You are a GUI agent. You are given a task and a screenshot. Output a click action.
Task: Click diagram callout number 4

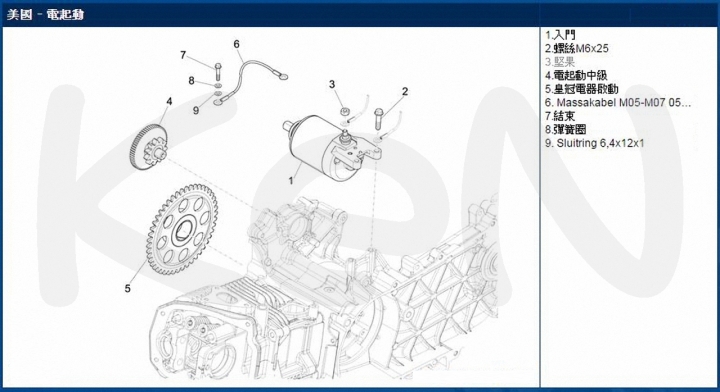click(x=169, y=101)
